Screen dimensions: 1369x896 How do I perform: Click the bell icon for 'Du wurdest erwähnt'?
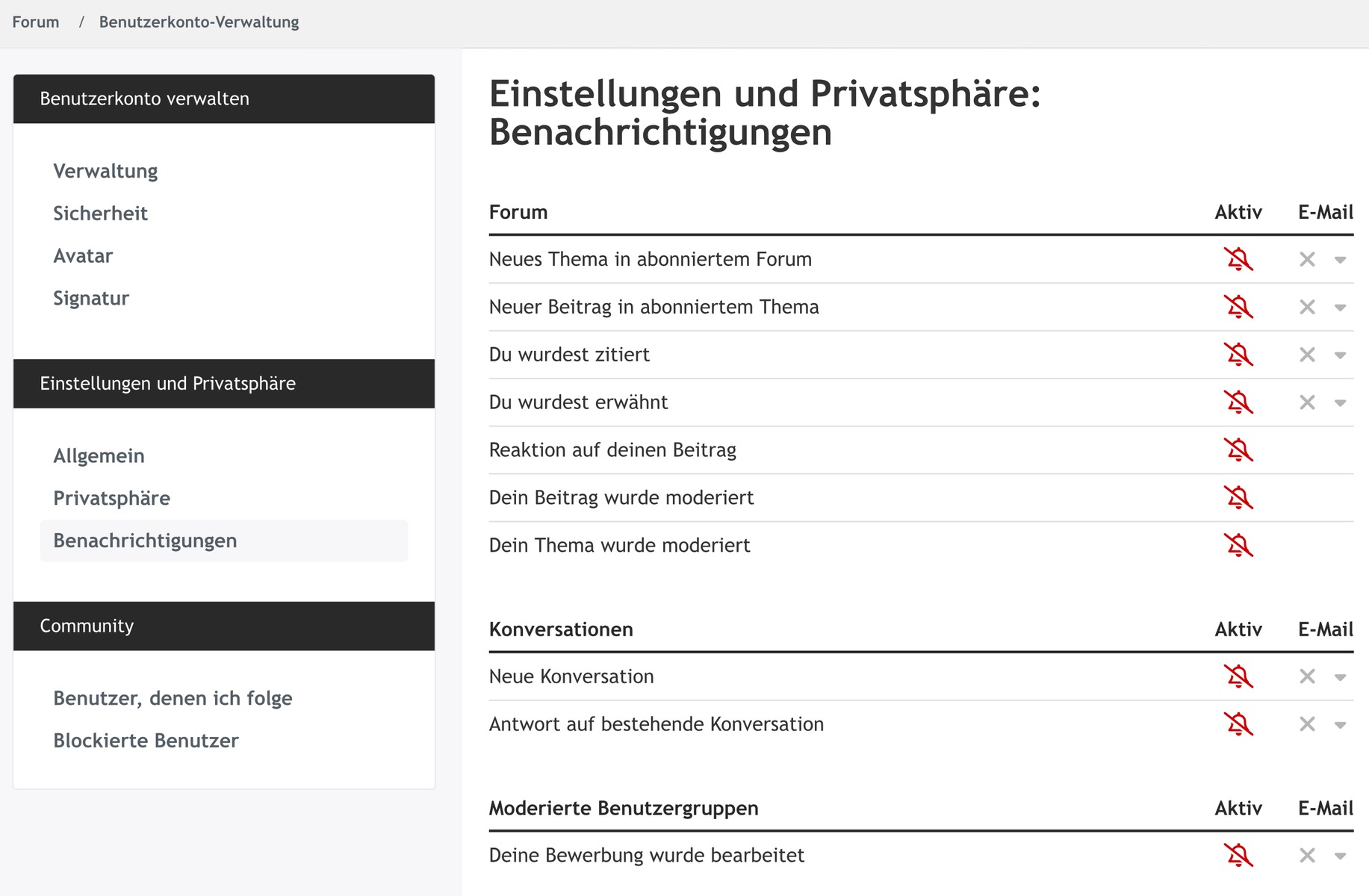click(x=1238, y=402)
